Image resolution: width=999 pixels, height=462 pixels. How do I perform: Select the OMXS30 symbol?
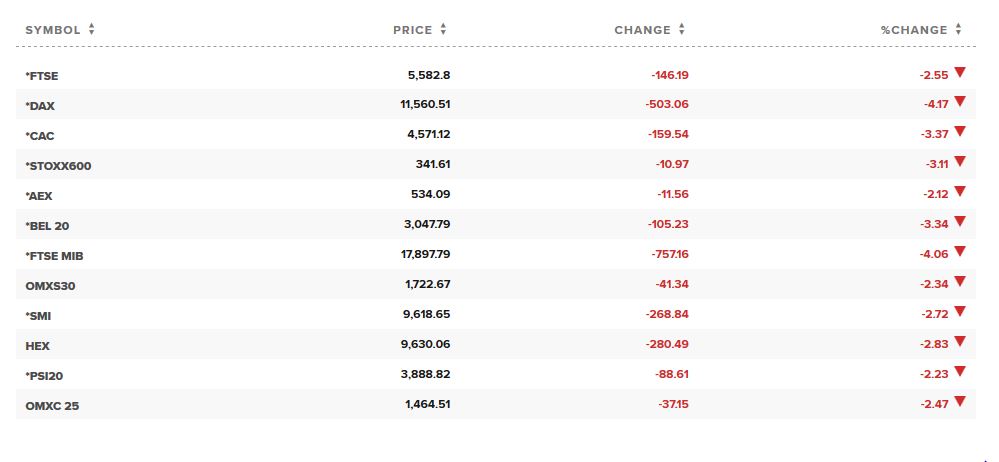point(50,285)
